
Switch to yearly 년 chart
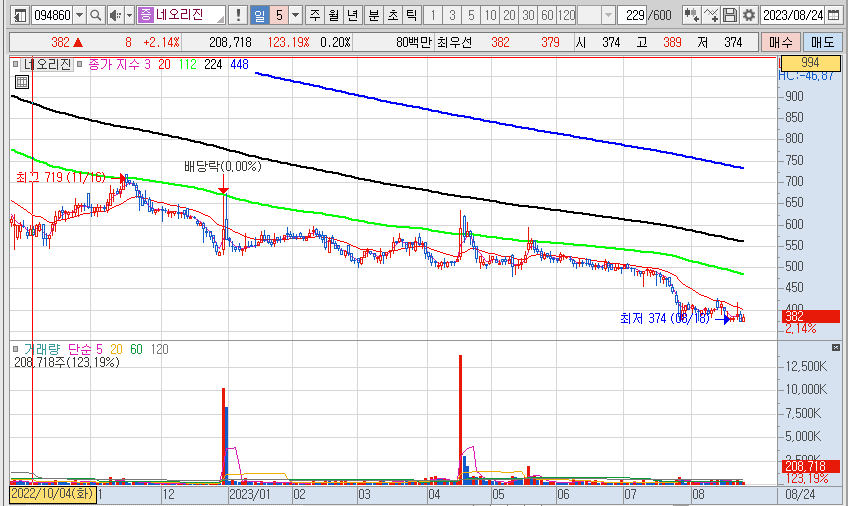point(353,15)
